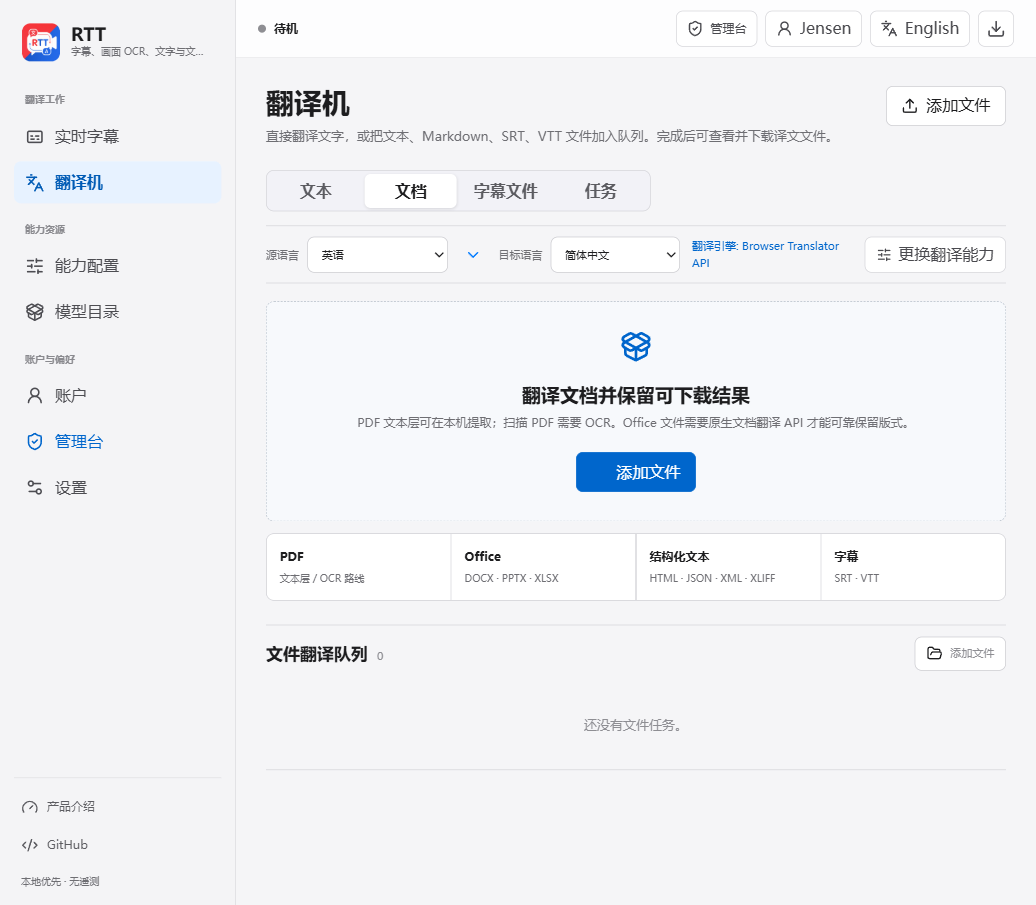This screenshot has width=1036, height=905.
Task: Click the 添加文件 button beside 文件翻译队列
Action: tap(960, 653)
